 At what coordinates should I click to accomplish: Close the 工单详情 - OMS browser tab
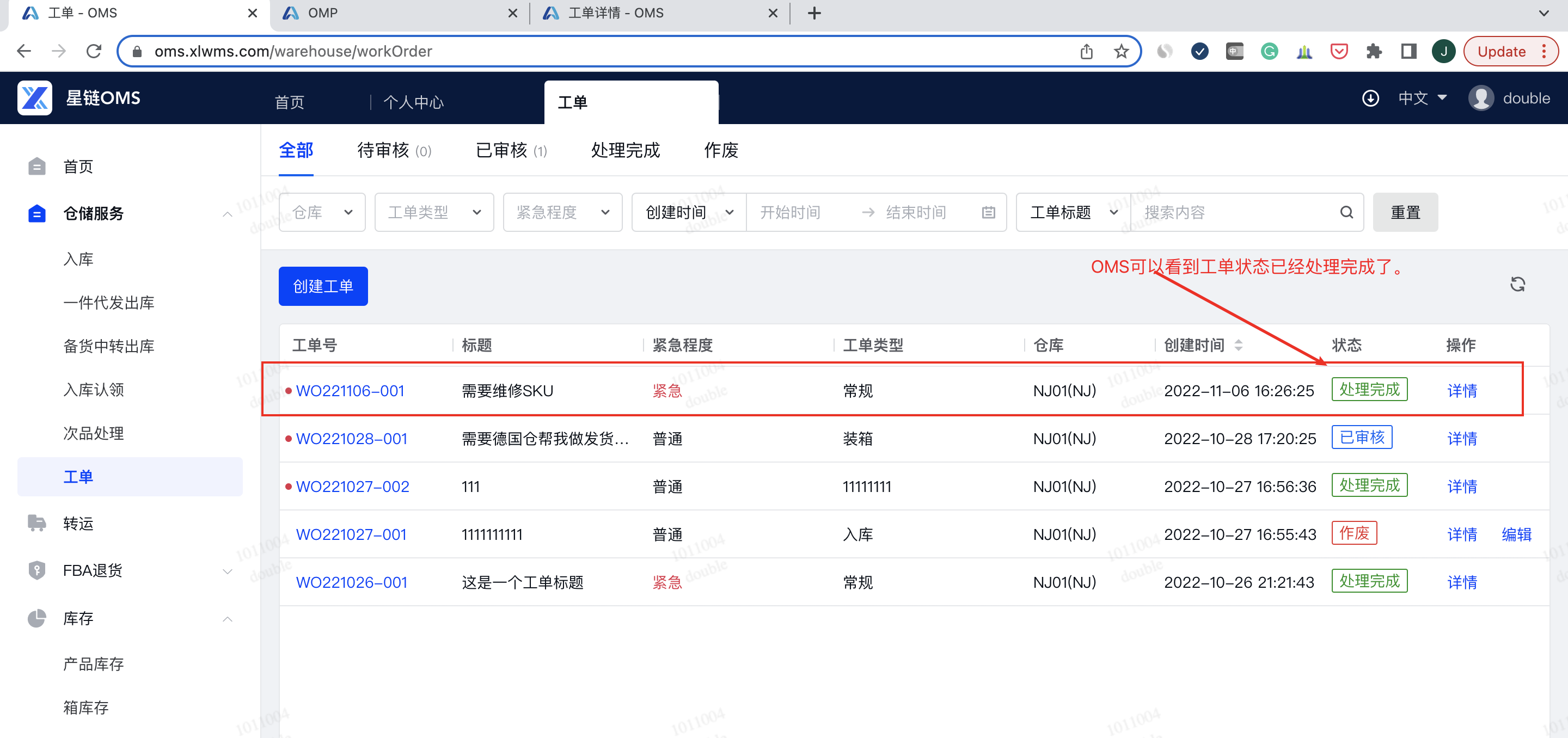773,13
